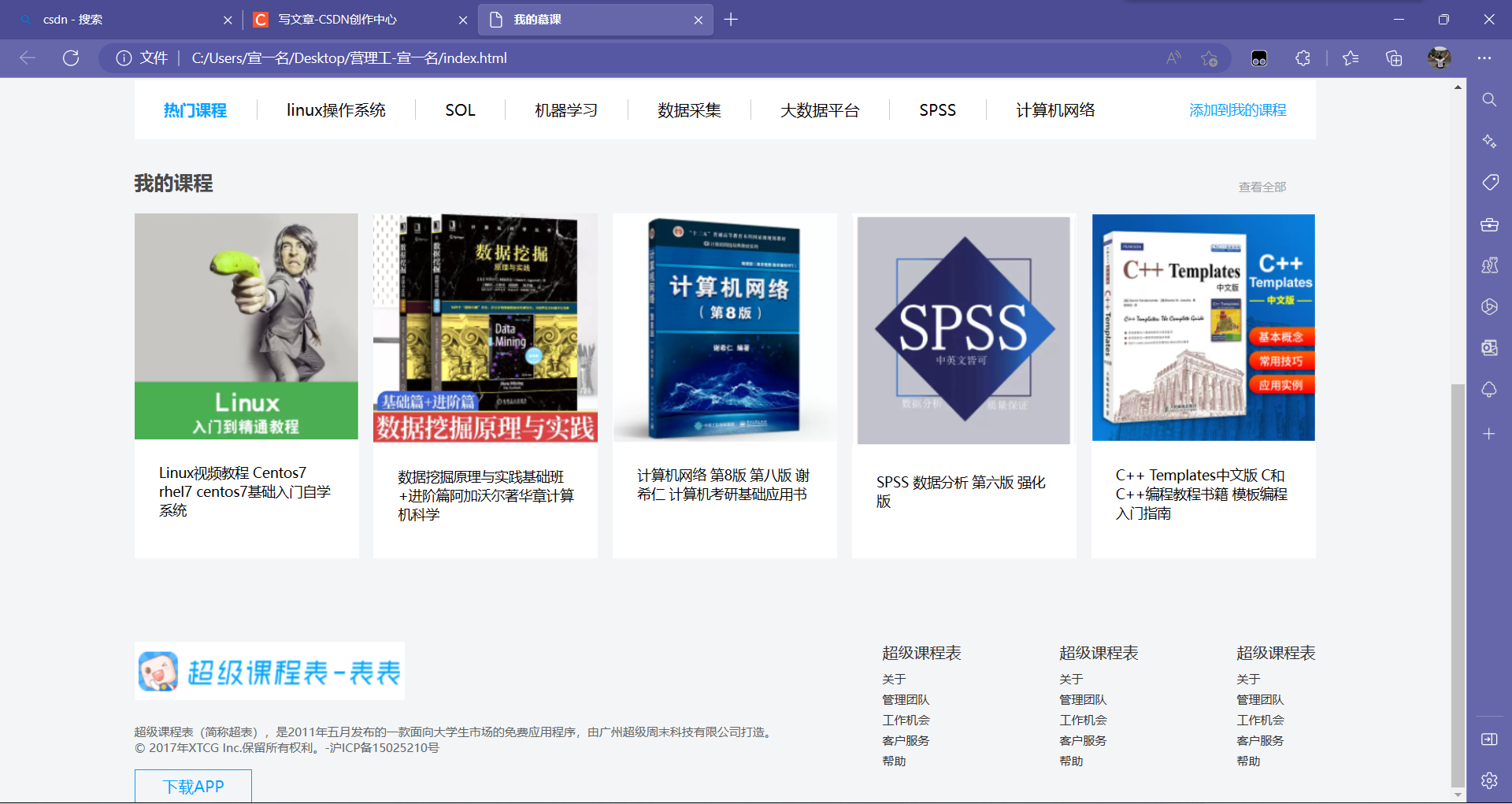Open a new tab with plus button

731,20
